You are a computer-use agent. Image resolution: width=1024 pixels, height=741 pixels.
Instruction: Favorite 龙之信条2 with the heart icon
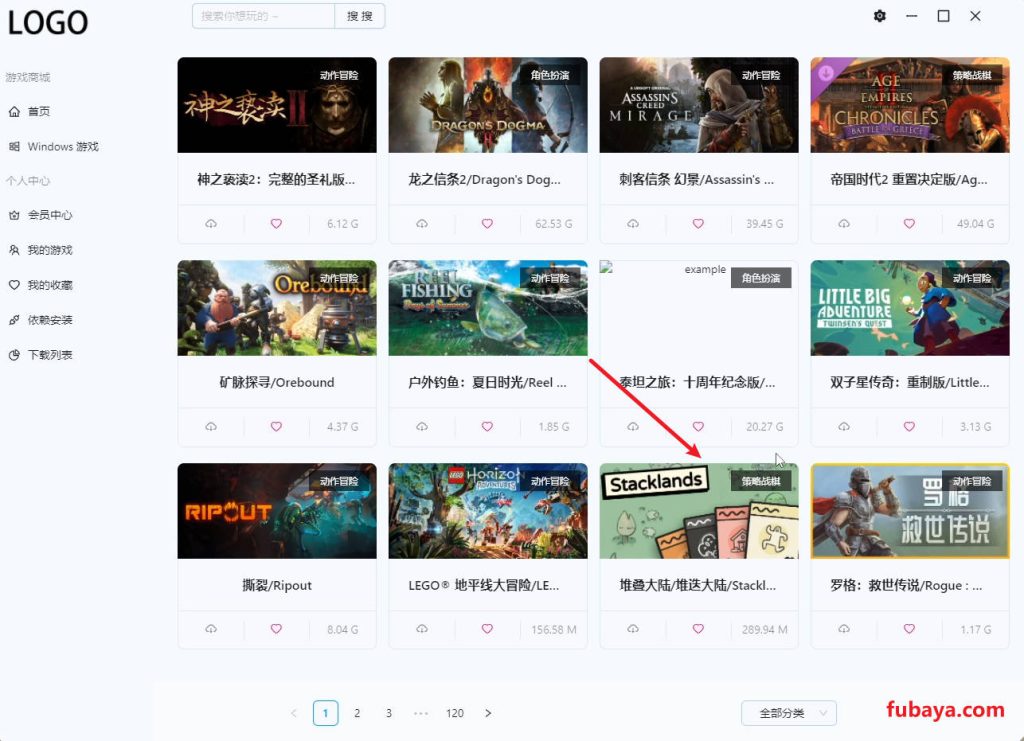tap(487, 224)
